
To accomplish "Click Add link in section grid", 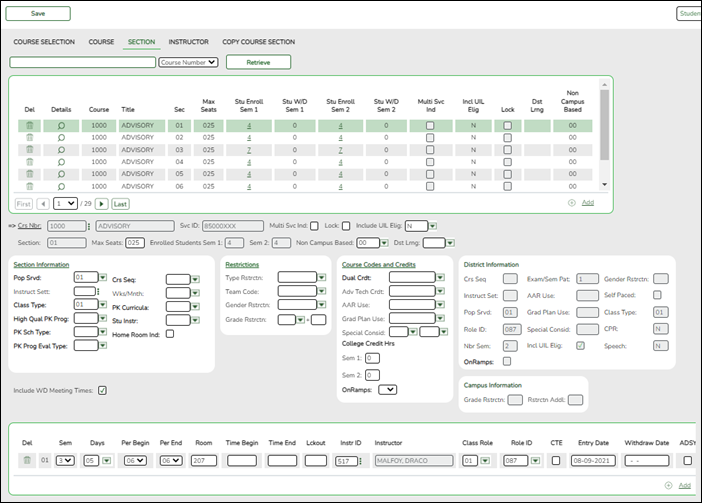I will 588,203.
